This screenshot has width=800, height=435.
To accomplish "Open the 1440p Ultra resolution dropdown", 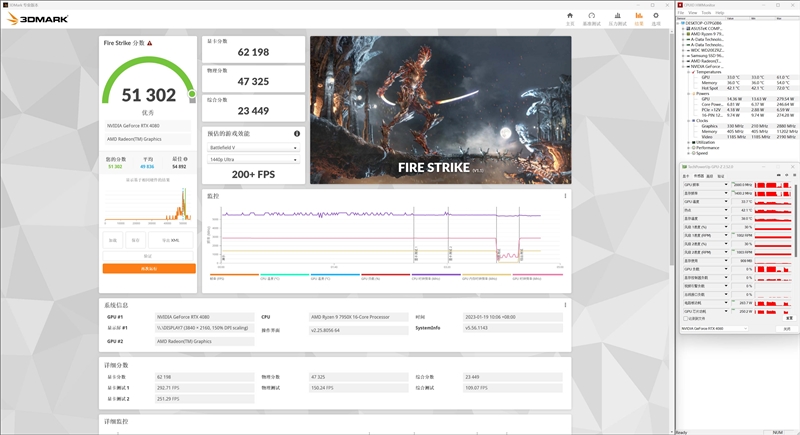I will (x=254, y=160).
